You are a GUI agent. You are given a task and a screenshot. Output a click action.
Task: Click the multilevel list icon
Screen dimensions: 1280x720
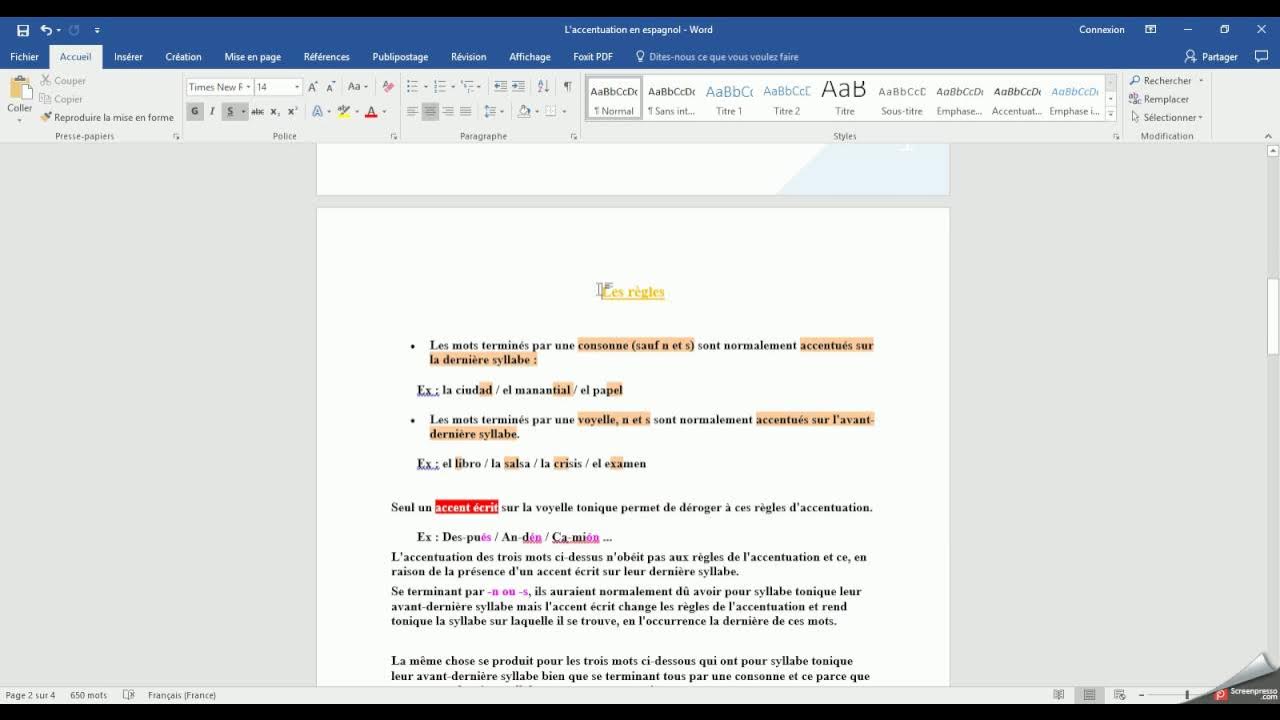[467, 87]
